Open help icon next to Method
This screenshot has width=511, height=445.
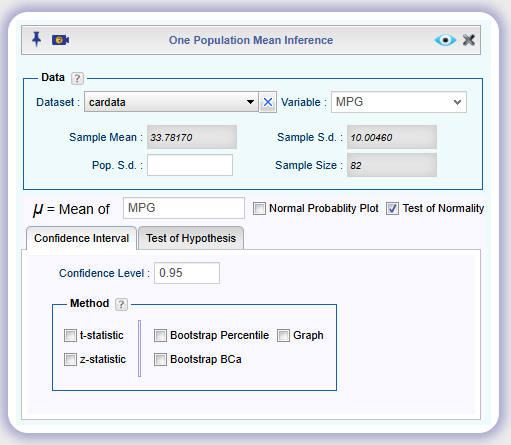point(121,304)
